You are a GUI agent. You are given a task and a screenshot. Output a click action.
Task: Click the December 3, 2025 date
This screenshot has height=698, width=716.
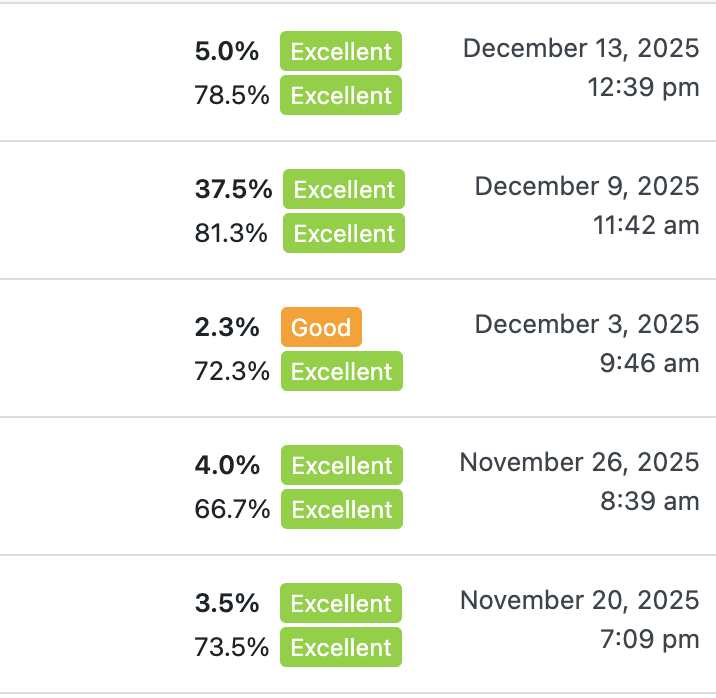pos(586,324)
